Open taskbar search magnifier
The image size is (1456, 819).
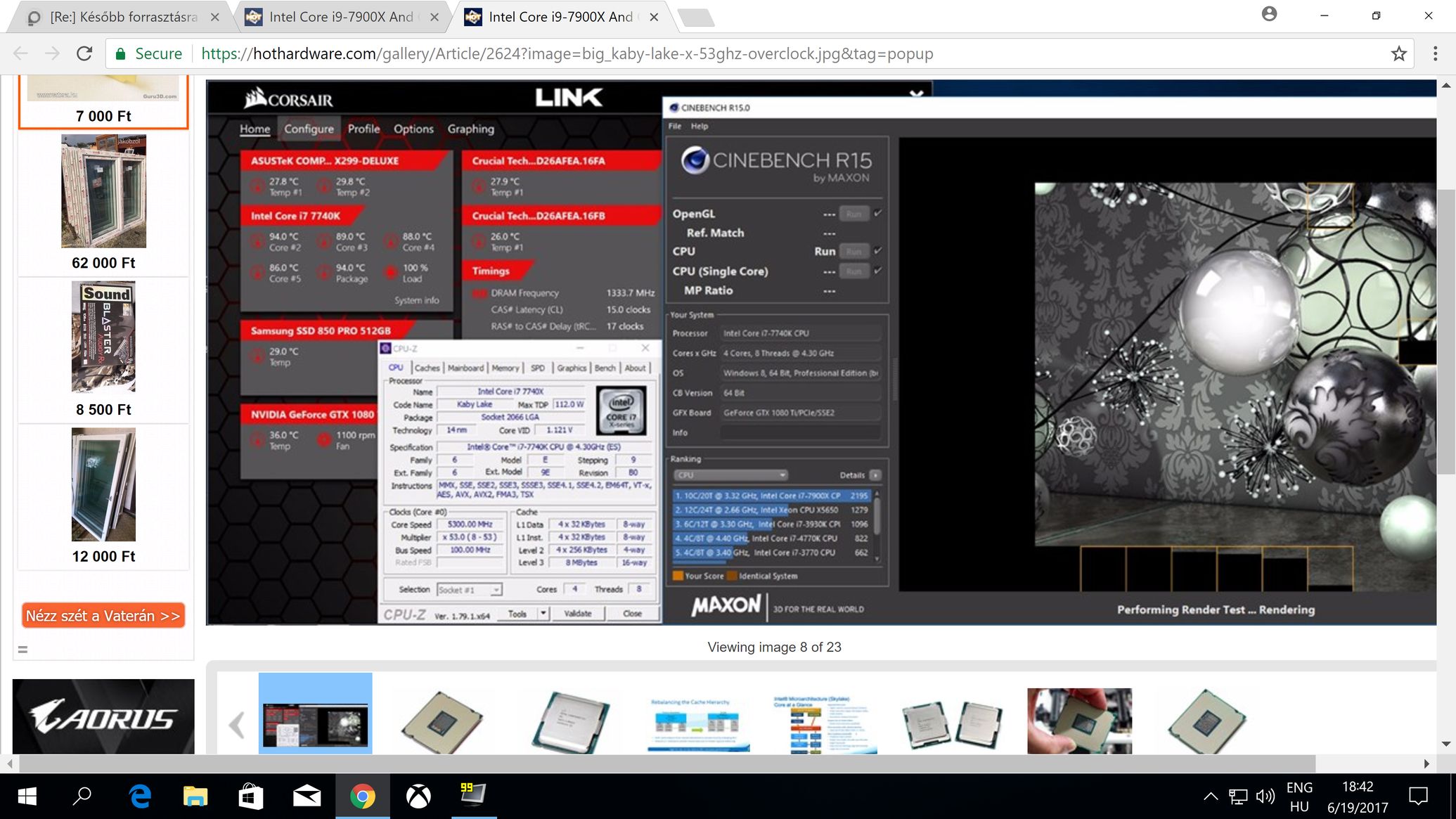82,797
